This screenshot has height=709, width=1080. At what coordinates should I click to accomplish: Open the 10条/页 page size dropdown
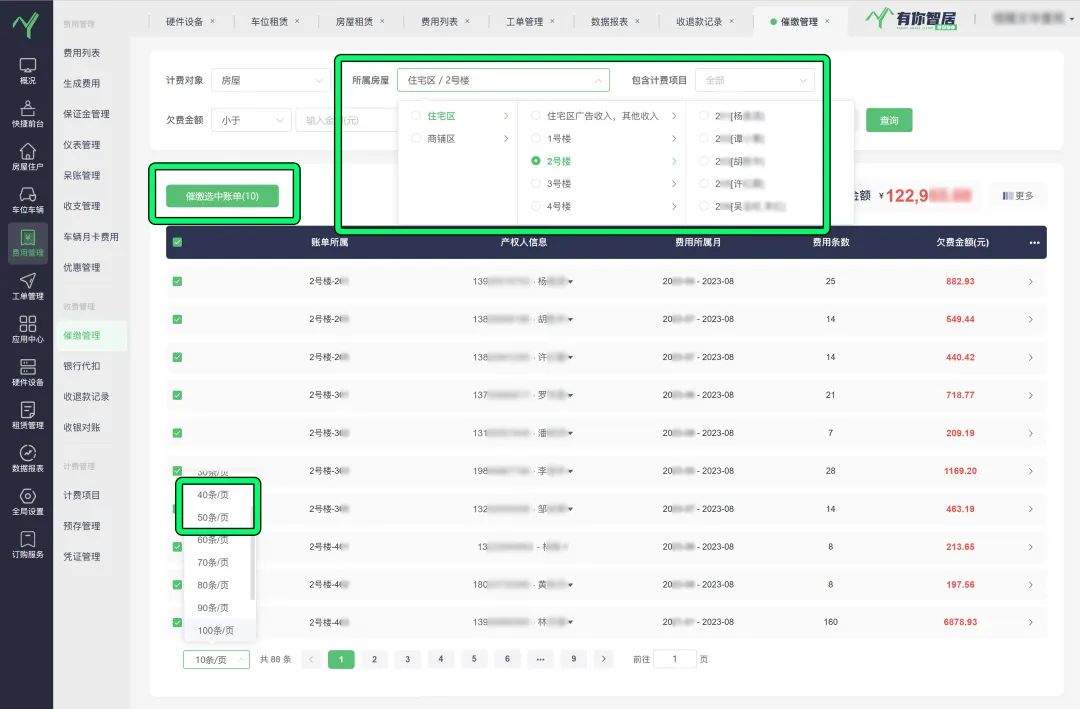(216, 660)
